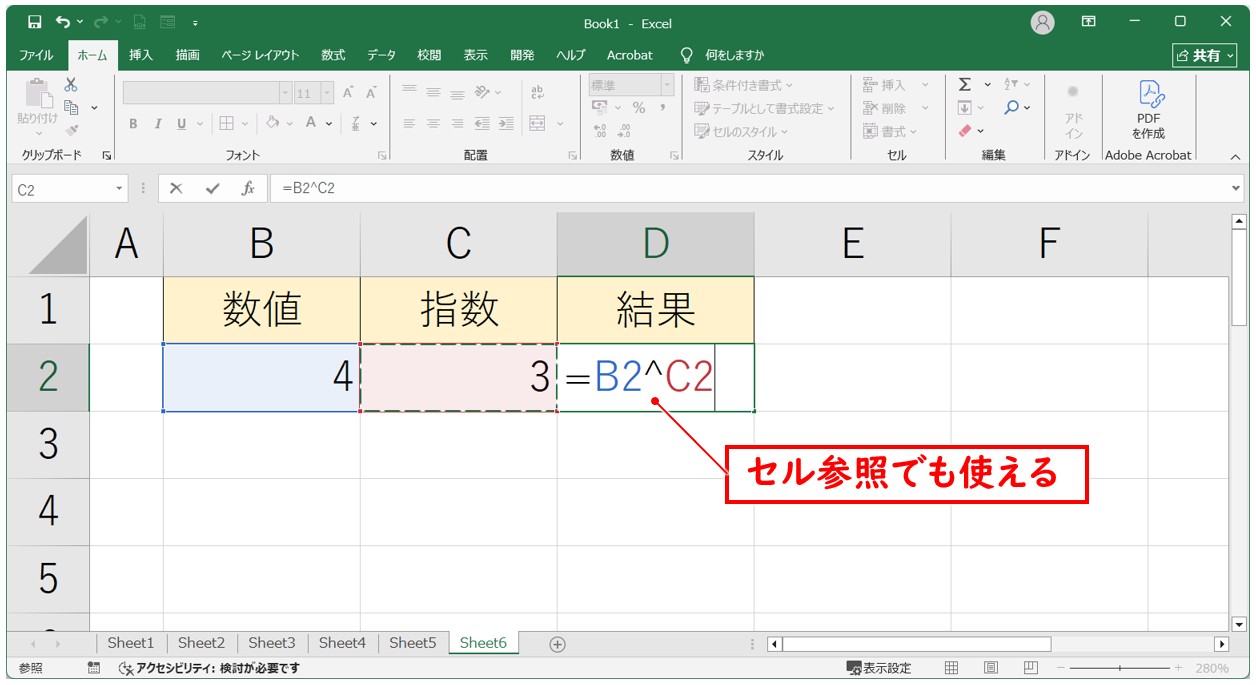
Task: Collapse the ribbon
Action: click(1235, 157)
